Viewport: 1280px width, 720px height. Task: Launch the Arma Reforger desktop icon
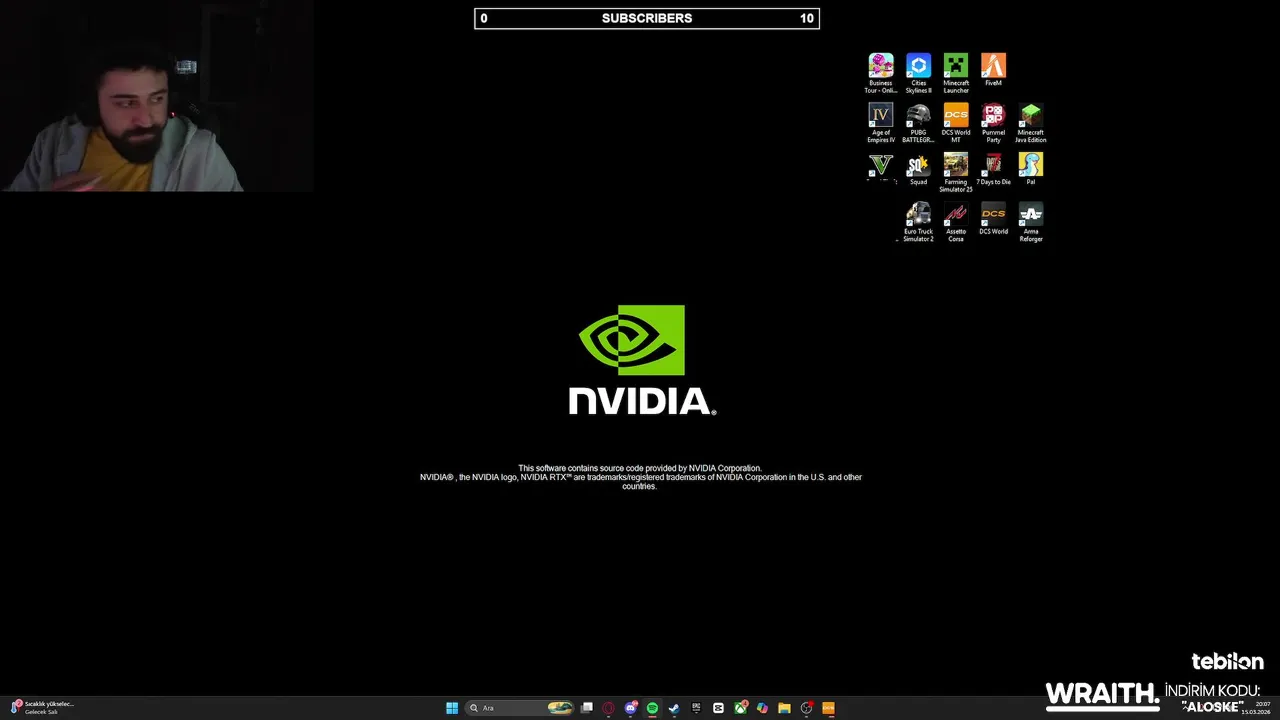click(1031, 222)
